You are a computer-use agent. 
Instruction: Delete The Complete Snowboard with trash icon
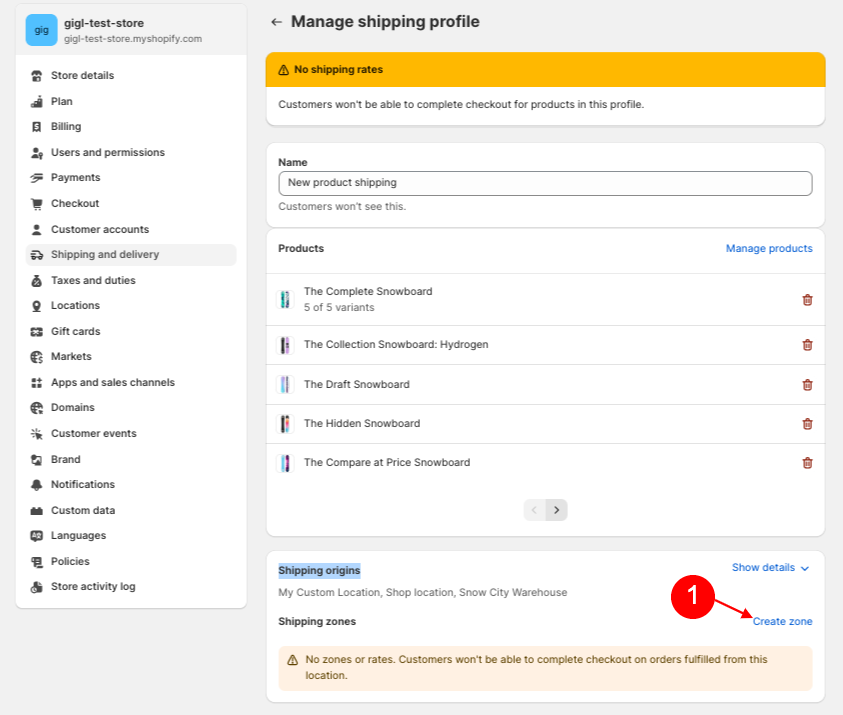[807, 299]
